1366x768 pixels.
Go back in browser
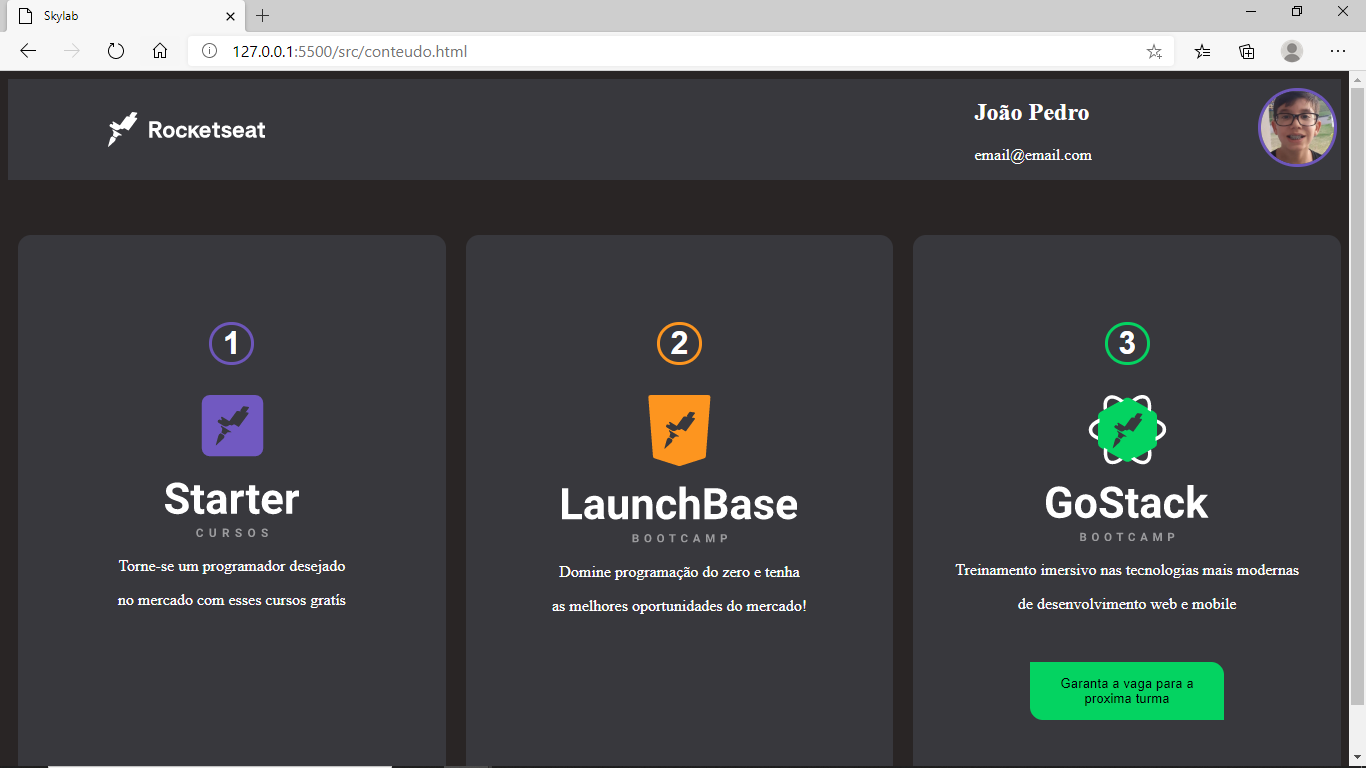click(x=28, y=51)
